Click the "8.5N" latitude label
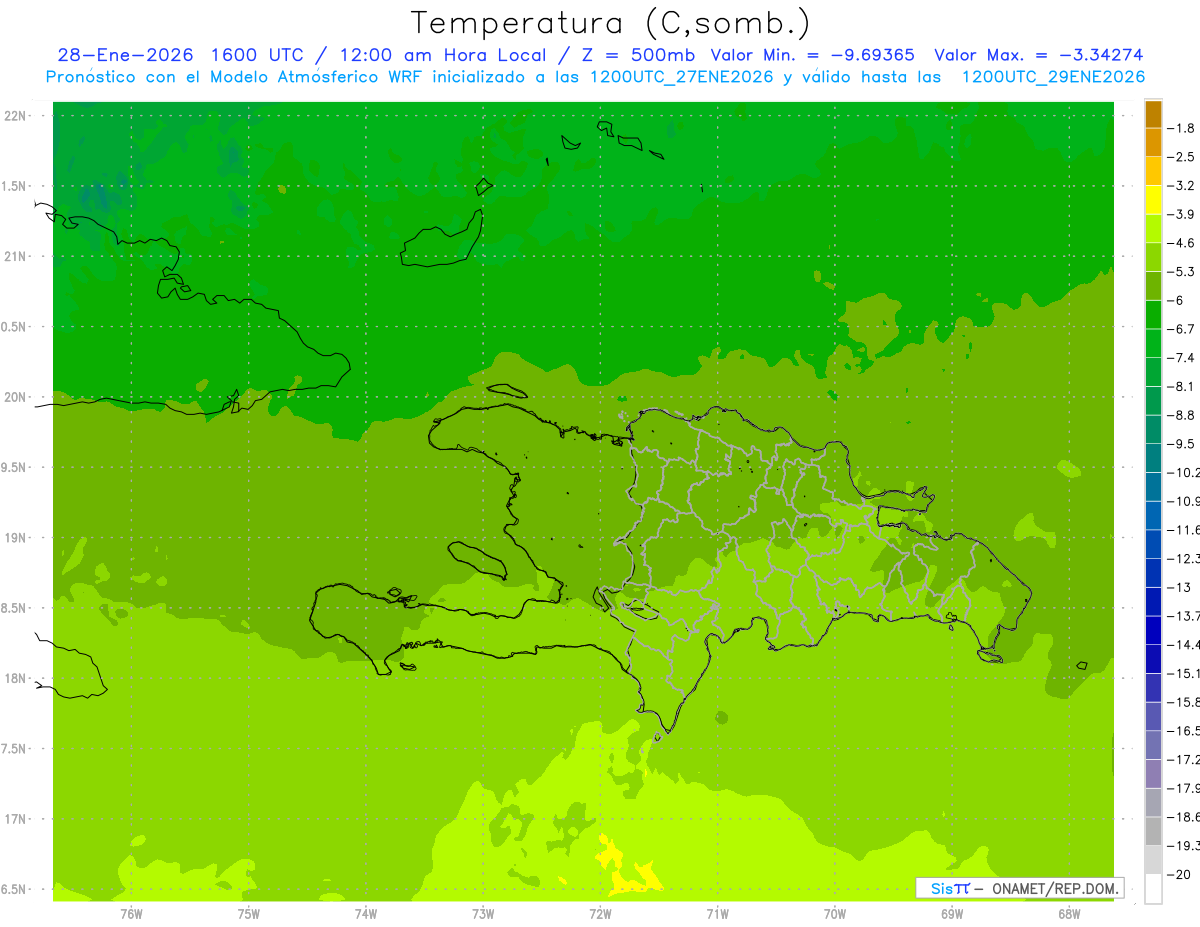This screenshot has height=927, width=1200. tap(15, 608)
